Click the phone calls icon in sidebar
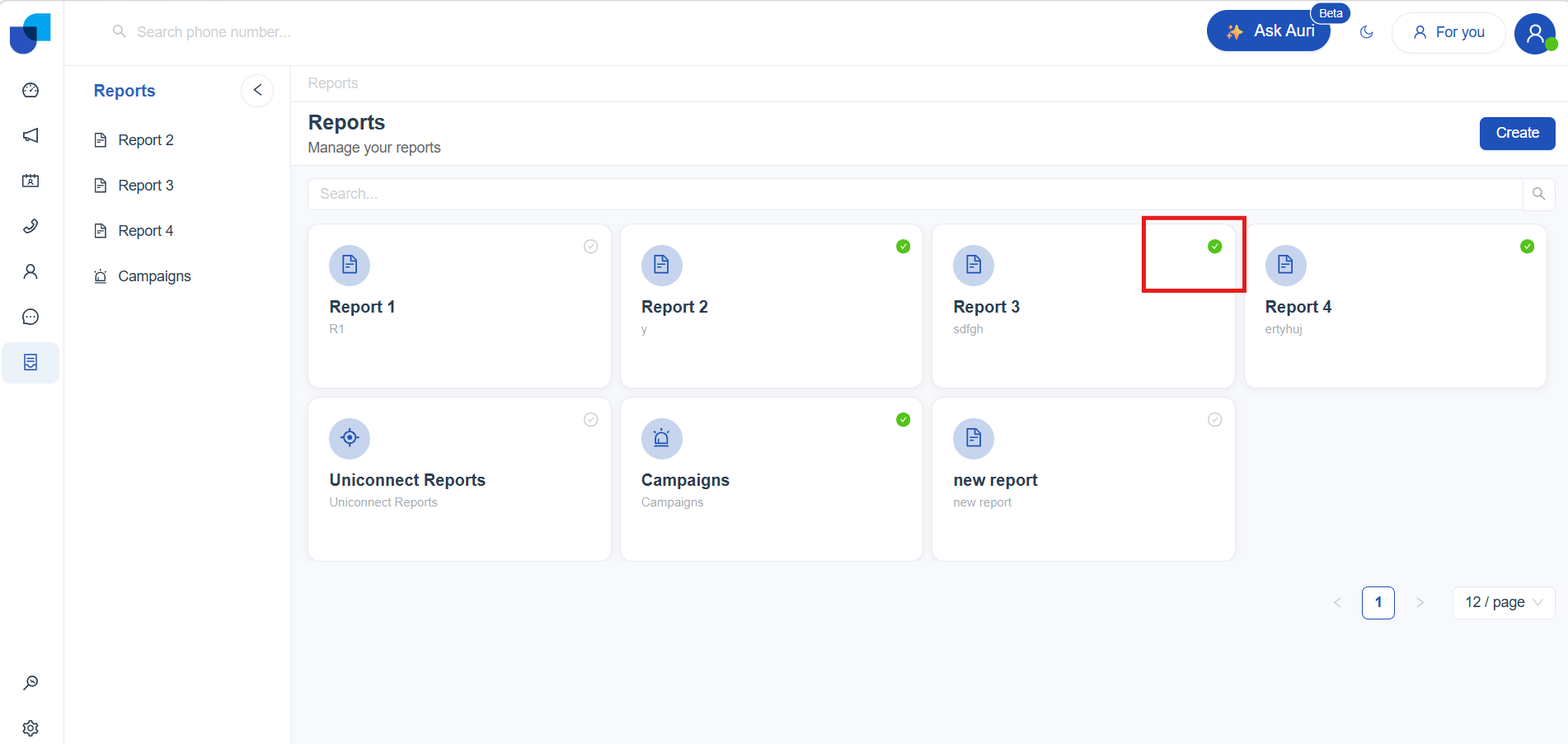This screenshot has height=744, width=1568. point(31,226)
